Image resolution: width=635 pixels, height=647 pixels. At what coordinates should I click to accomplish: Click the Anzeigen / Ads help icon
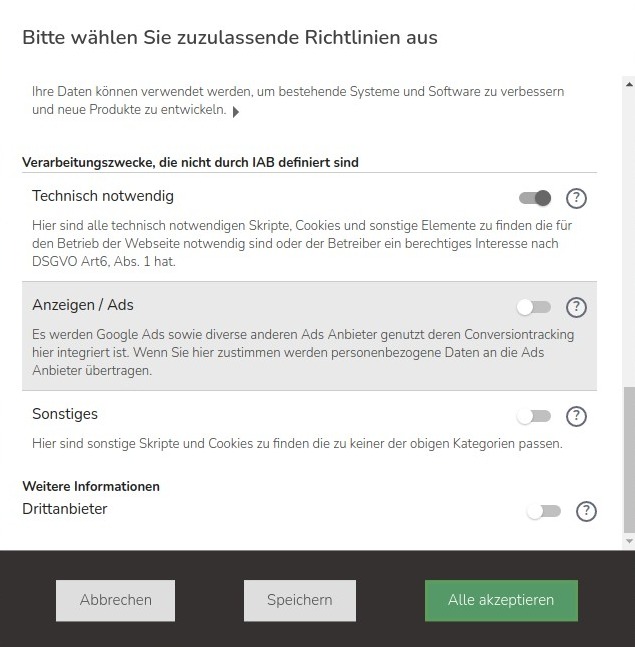[576, 307]
